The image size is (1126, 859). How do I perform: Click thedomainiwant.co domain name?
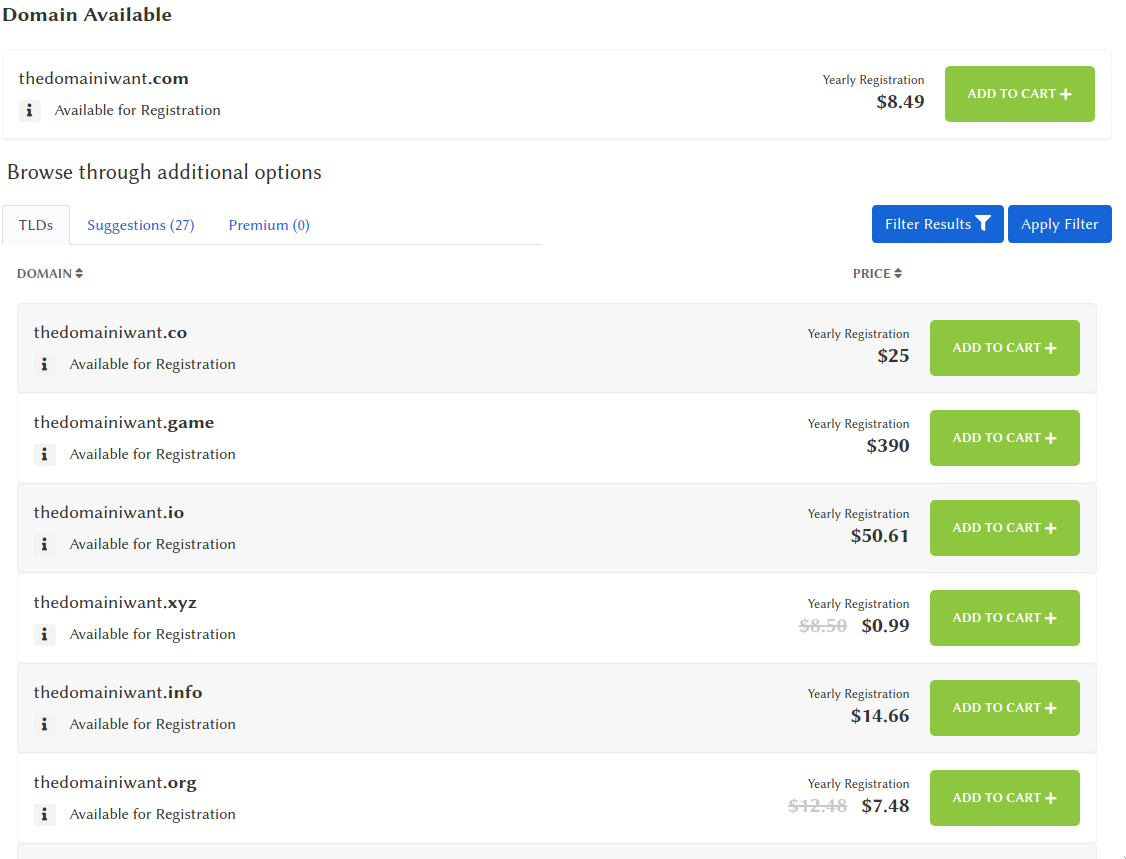pos(110,333)
